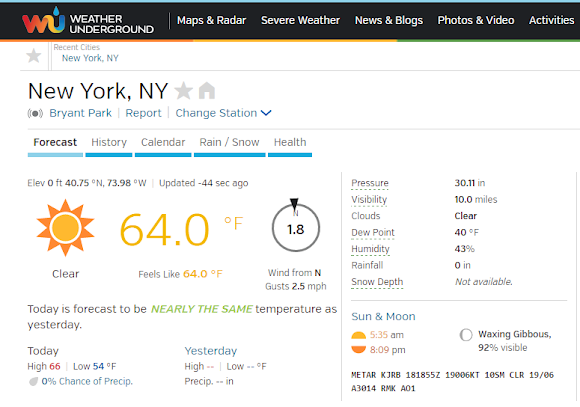This screenshot has height=407, width=580.
Task: Switch to the History tab
Action: click(109, 142)
